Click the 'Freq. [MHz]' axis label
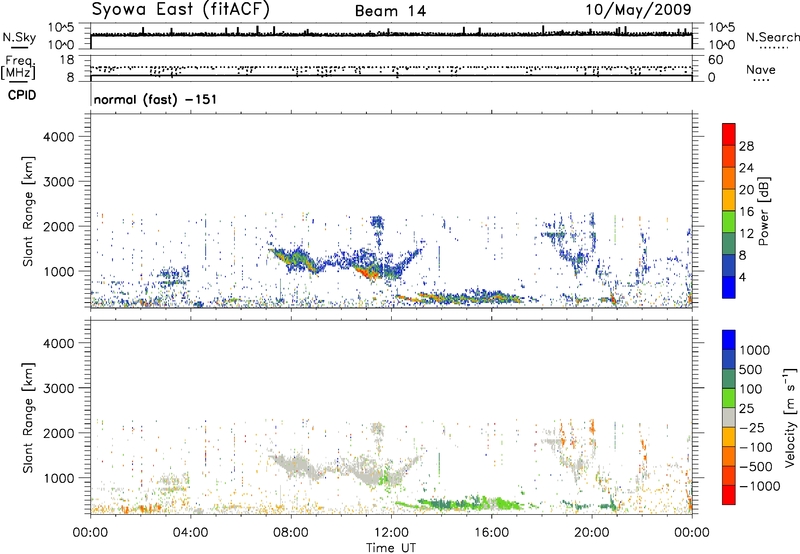Image resolution: width=800 pixels, height=554 pixels. [18, 67]
